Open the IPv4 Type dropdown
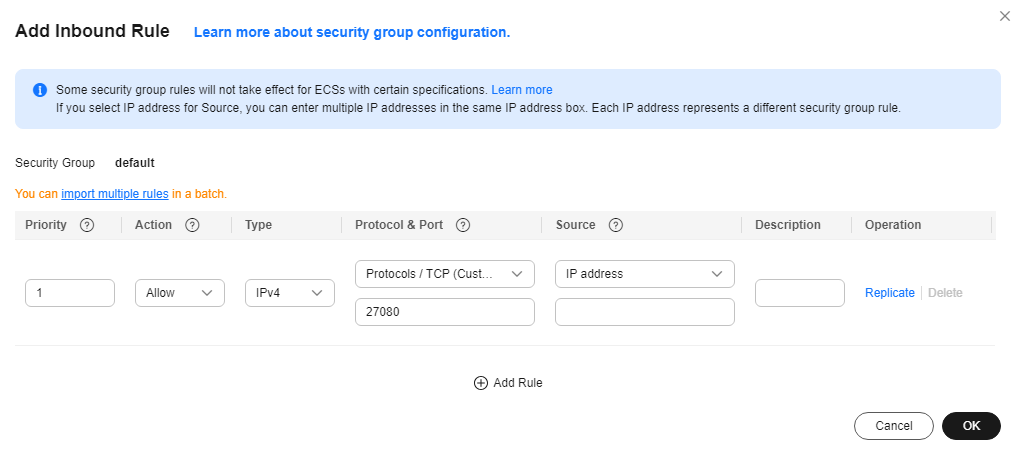This screenshot has width=1016, height=454. [290, 293]
